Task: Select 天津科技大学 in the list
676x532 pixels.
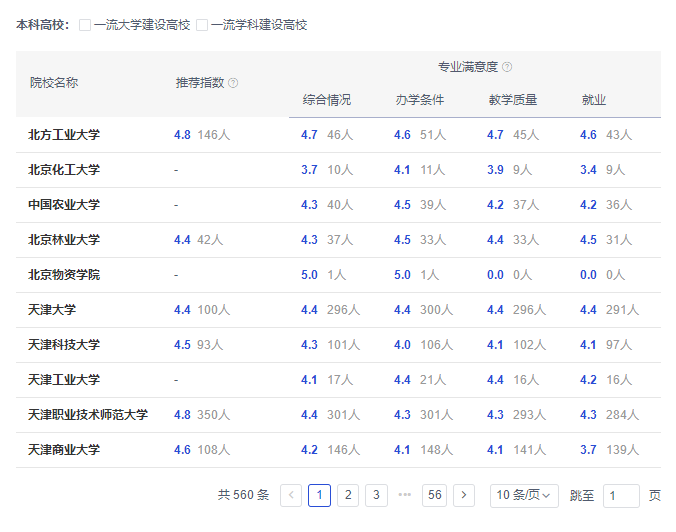Action: click(x=64, y=344)
